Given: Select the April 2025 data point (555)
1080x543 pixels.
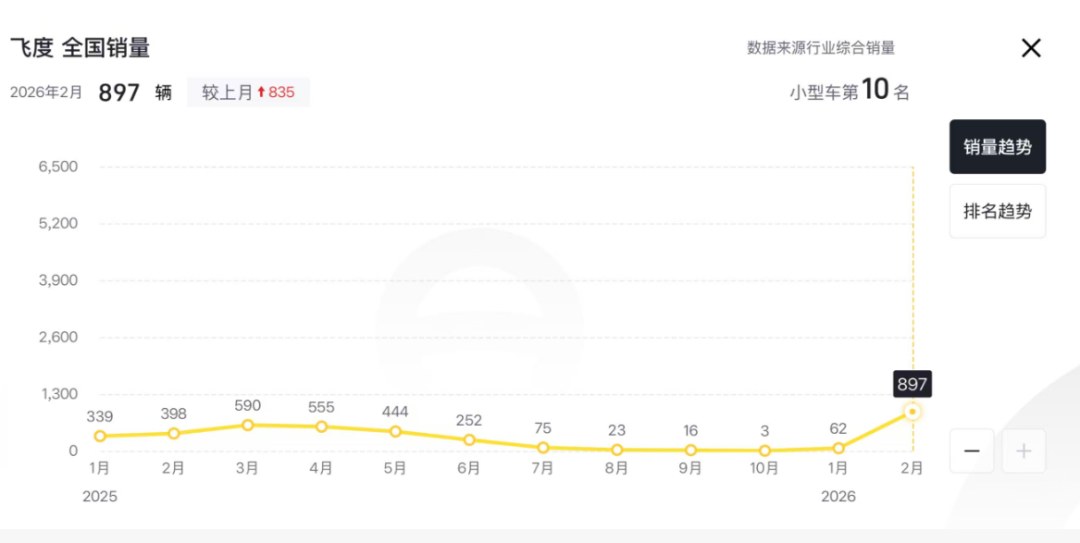Looking at the screenshot, I should [321, 427].
